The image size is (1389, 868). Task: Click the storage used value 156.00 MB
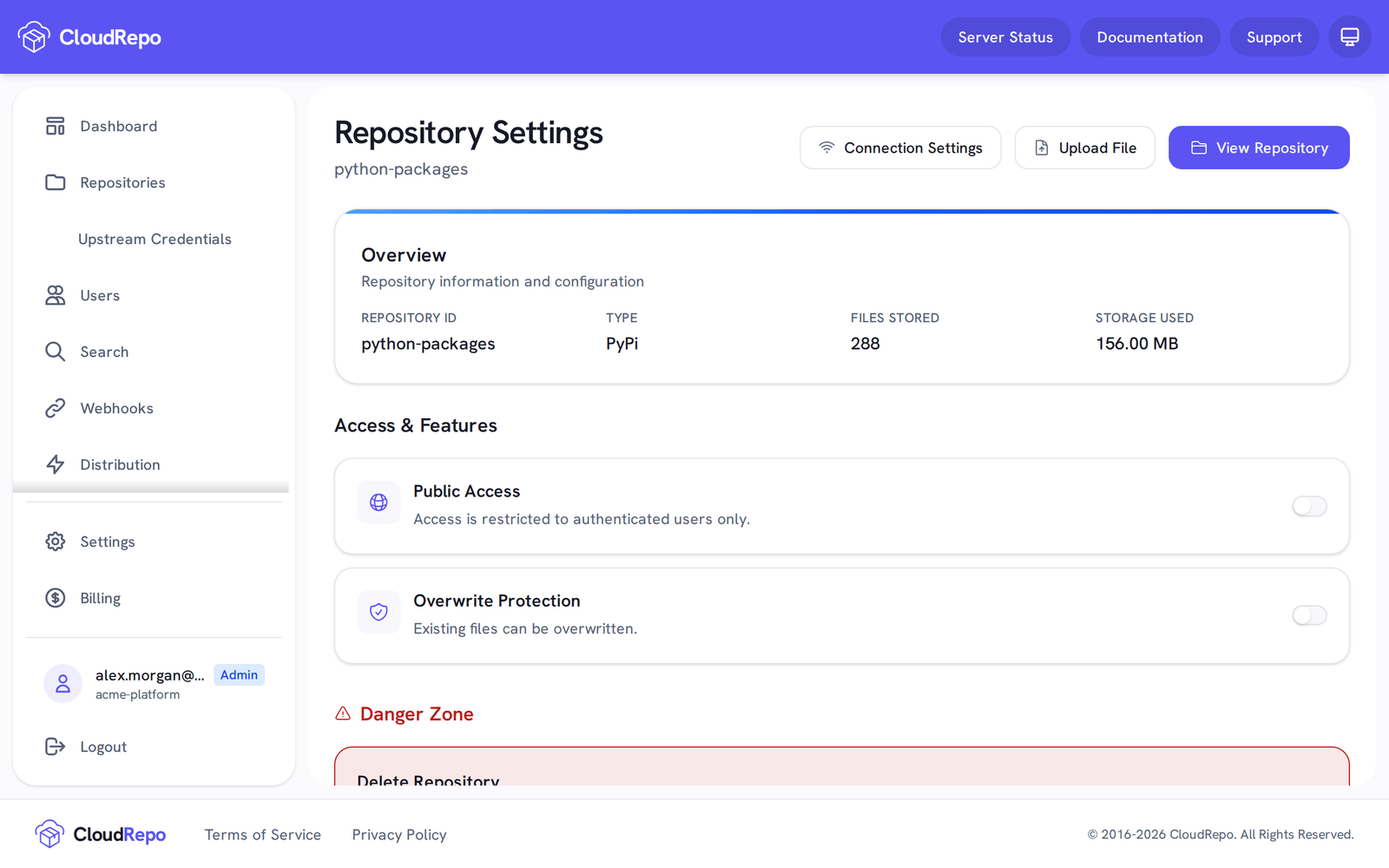pos(1136,344)
